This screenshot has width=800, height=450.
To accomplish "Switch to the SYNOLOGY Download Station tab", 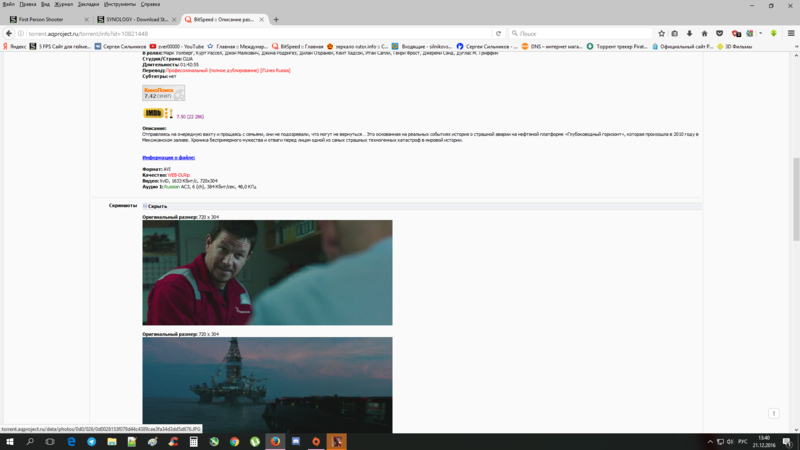I will 136,19.
